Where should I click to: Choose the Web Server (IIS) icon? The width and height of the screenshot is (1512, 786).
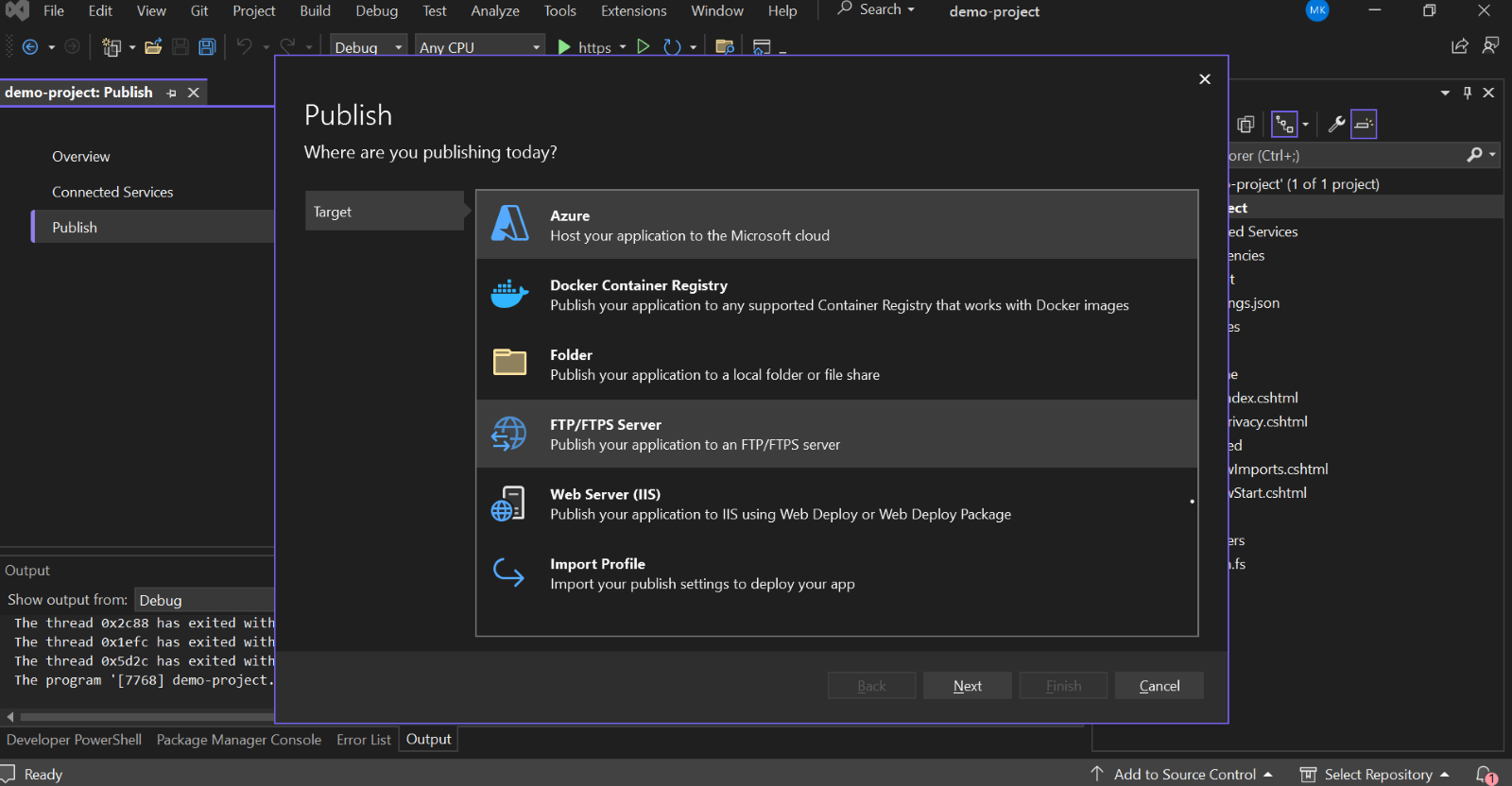508,504
